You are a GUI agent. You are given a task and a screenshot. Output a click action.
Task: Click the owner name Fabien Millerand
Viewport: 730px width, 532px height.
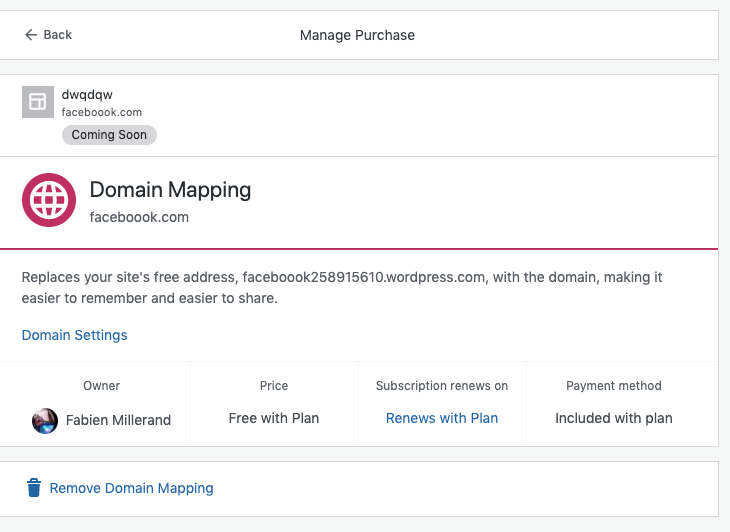(x=118, y=420)
